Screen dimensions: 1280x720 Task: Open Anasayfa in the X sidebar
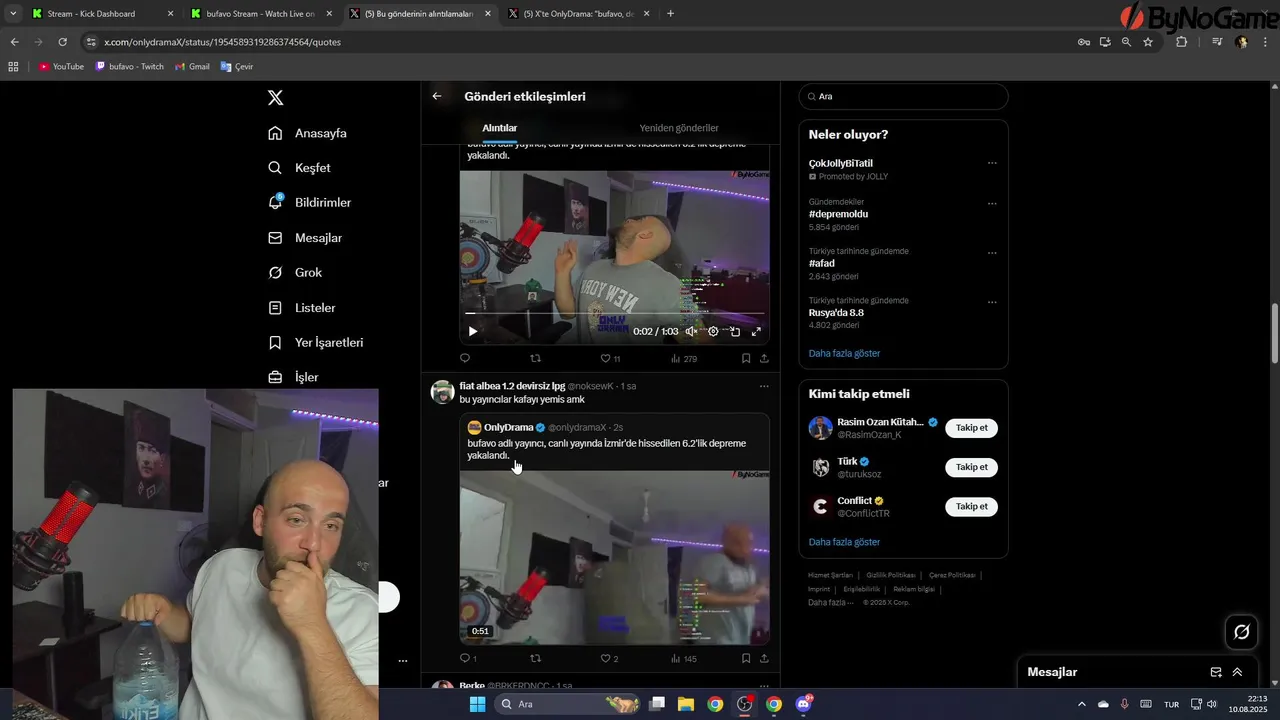pos(308,133)
